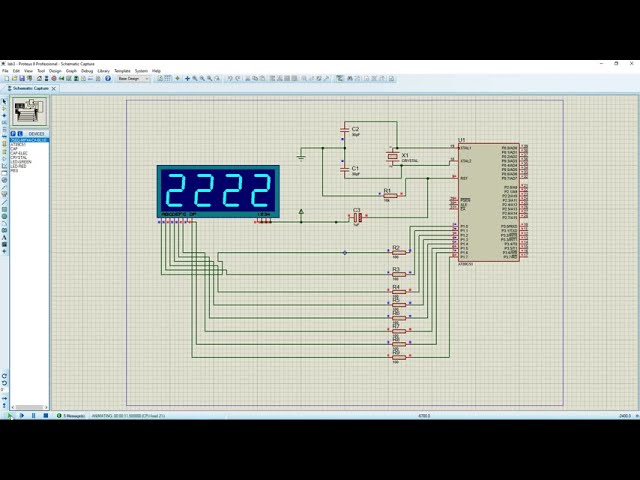Click the Save Design floppy icon

22,78
